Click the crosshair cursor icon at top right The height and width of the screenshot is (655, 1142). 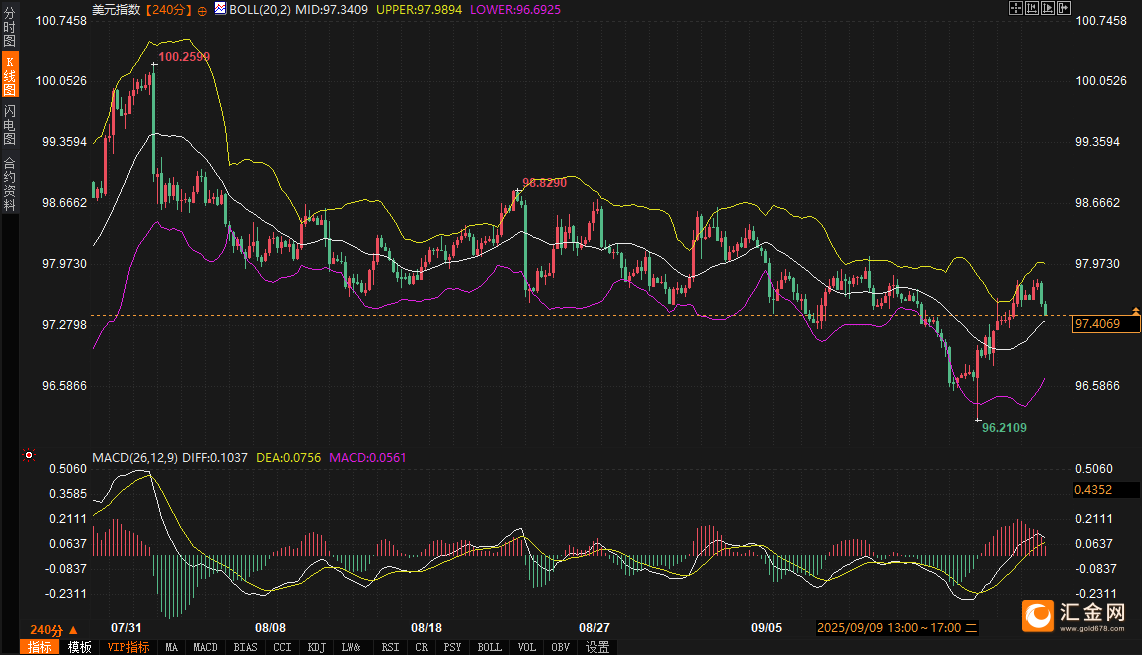1015,8
